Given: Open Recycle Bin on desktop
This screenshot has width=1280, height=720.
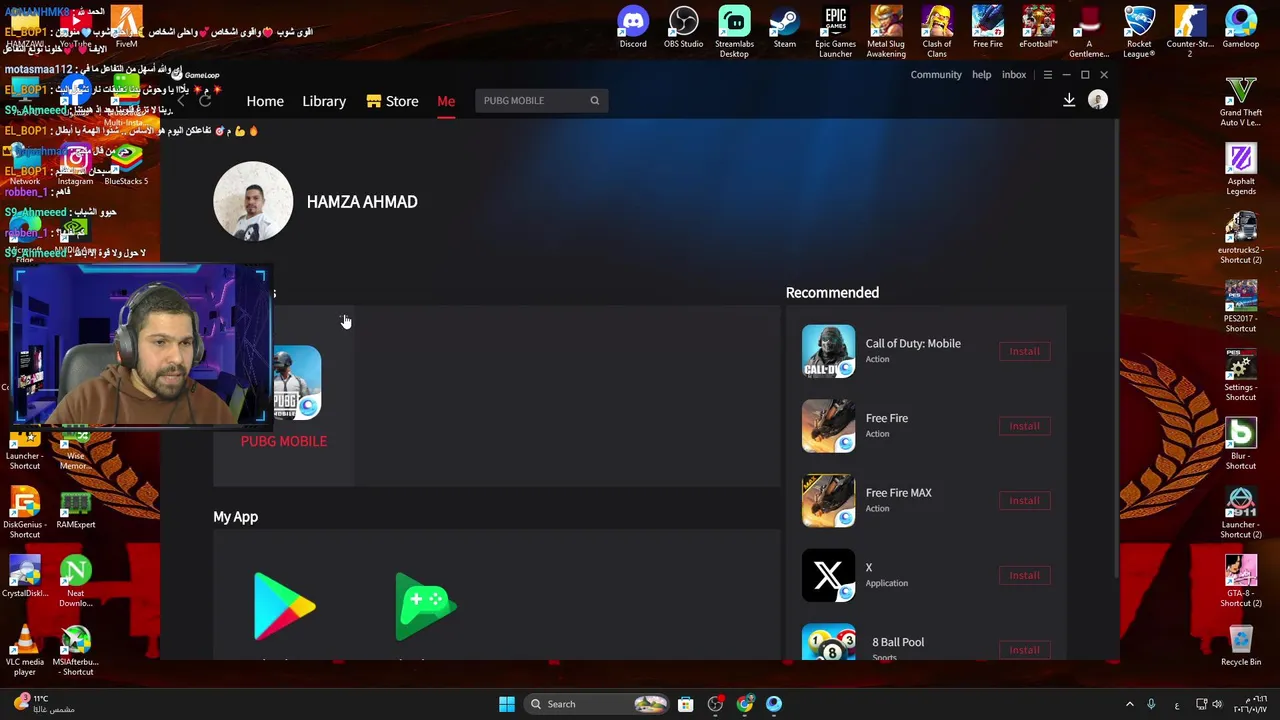Looking at the screenshot, I should (1241, 647).
